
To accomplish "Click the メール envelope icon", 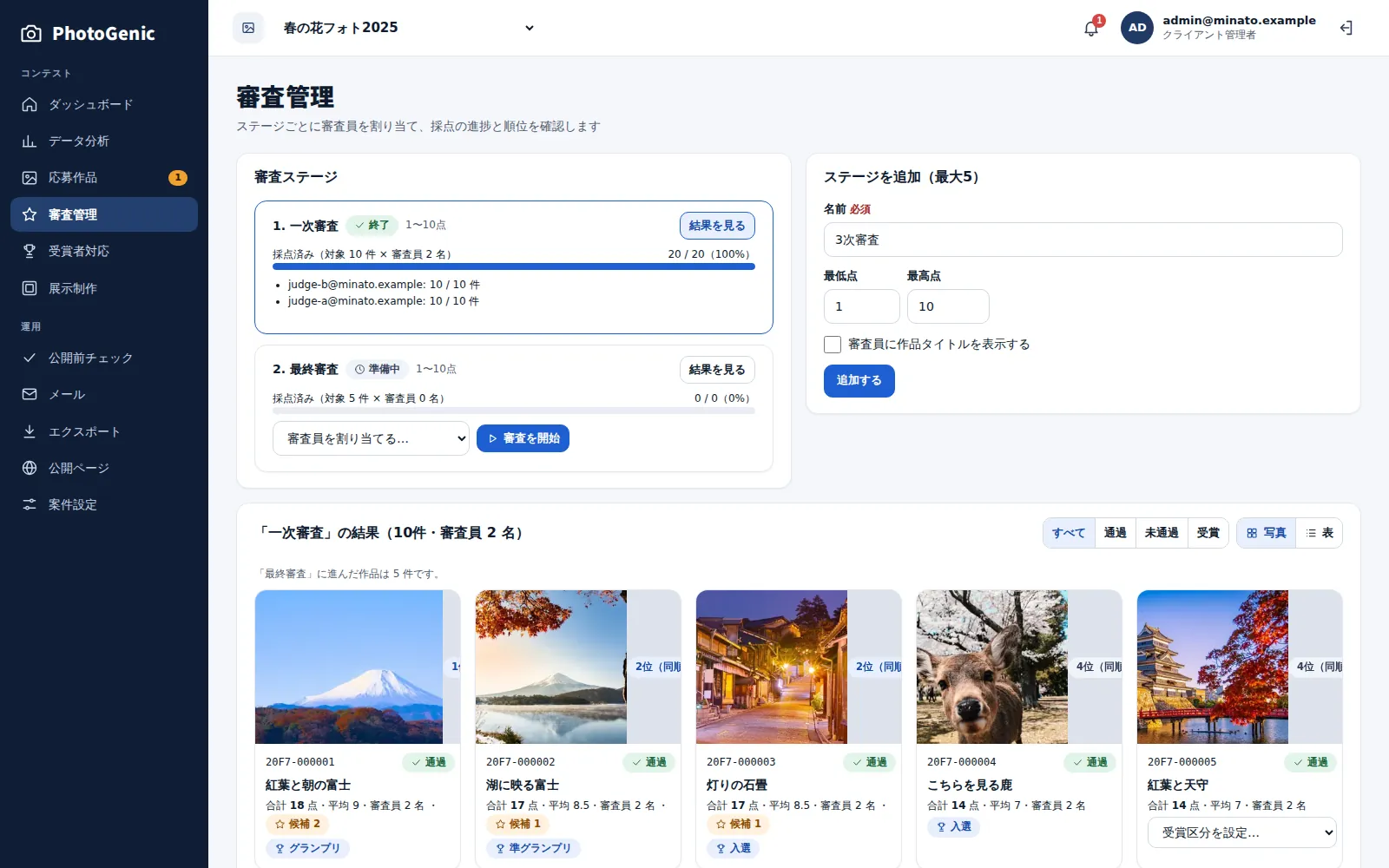I will (x=30, y=394).
